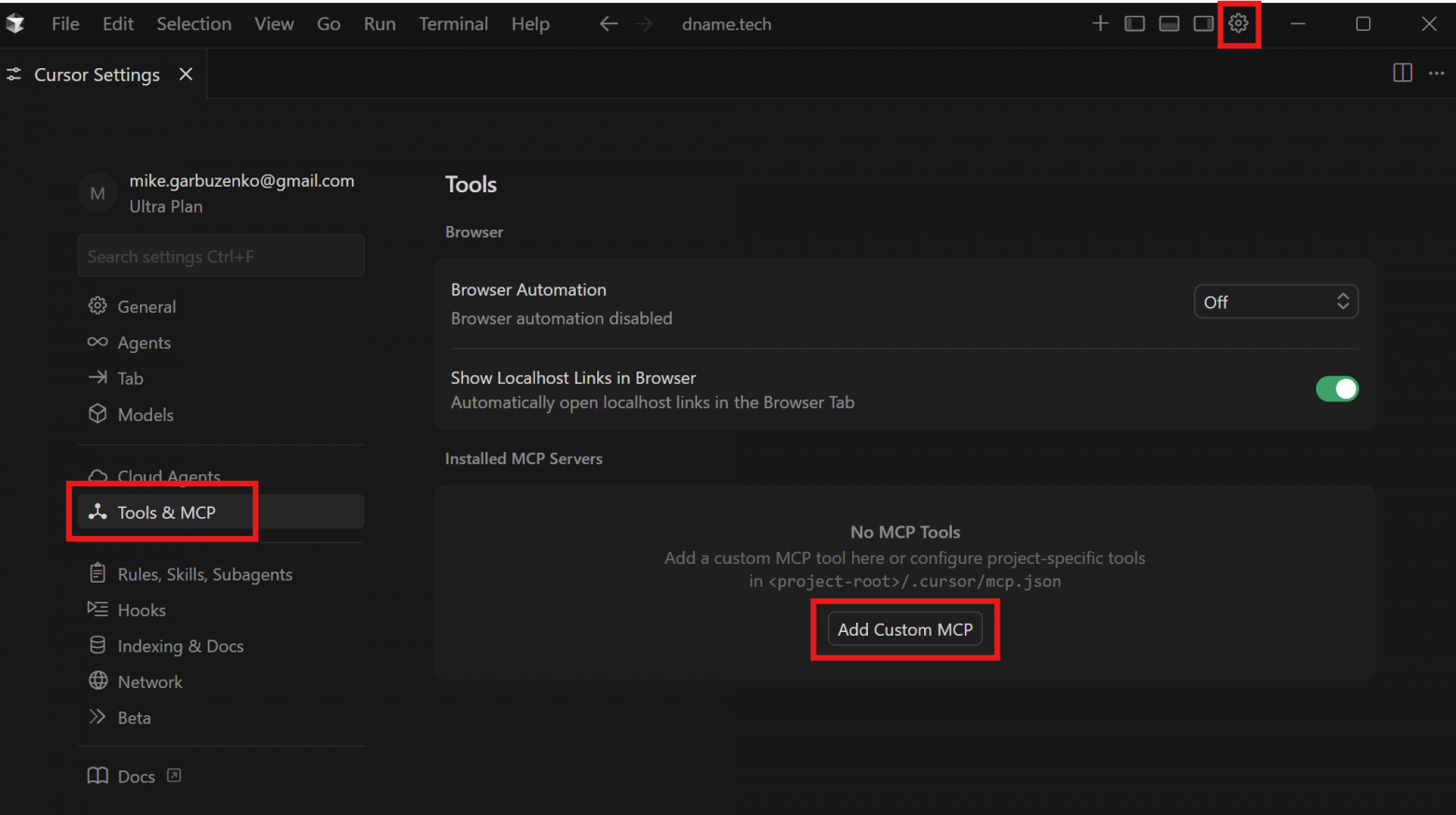
Task: Toggle the primary side bar layout icon
Action: tap(1134, 23)
